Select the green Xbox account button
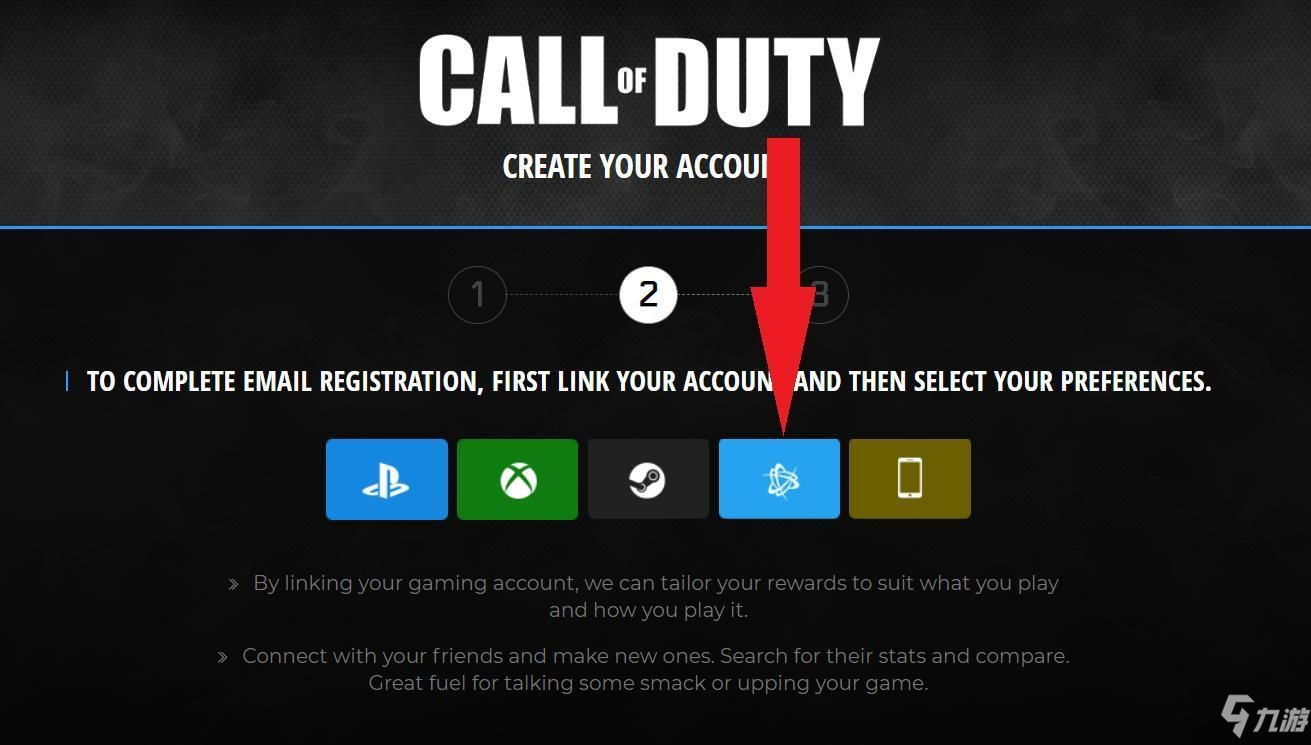The width and height of the screenshot is (1311, 745). pyautogui.click(x=517, y=479)
